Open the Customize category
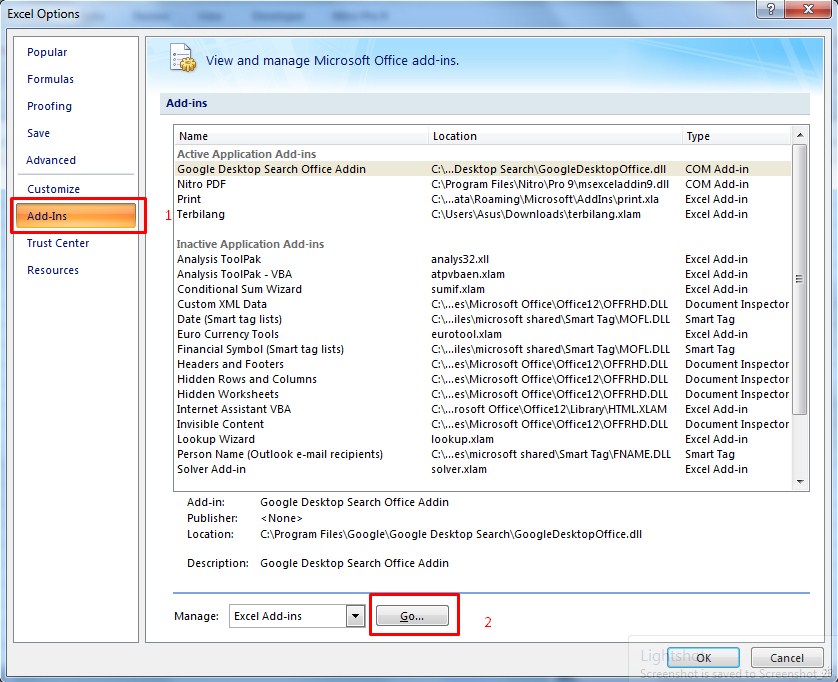This screenshot has height=682, width=838. 53,189
